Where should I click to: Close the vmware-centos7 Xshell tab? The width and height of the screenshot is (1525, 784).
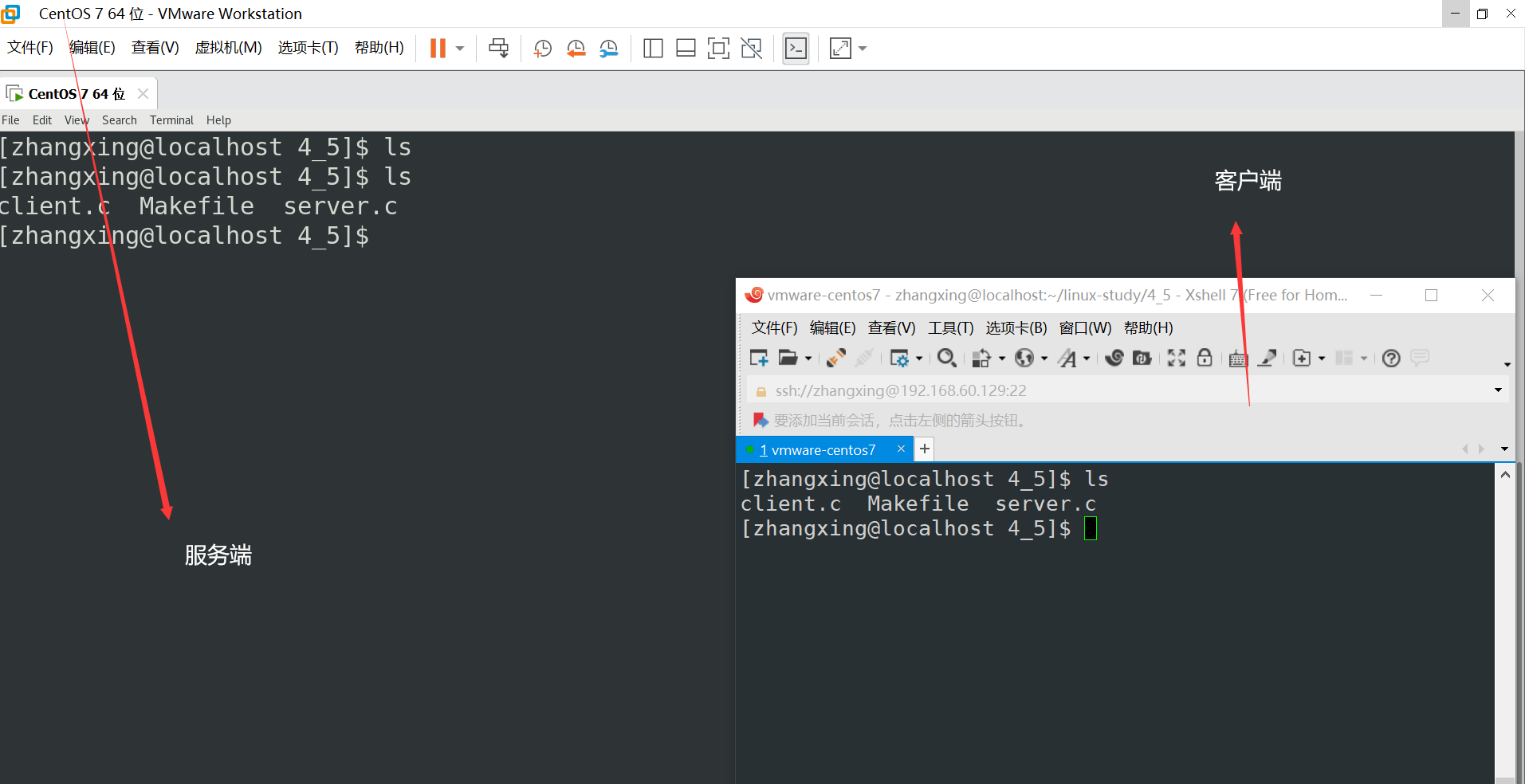(901, 449)
